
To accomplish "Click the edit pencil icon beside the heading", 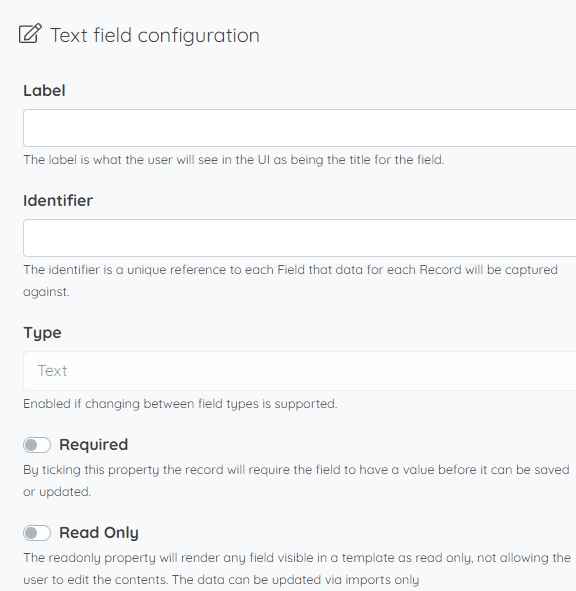I will (x=30, y=34).
